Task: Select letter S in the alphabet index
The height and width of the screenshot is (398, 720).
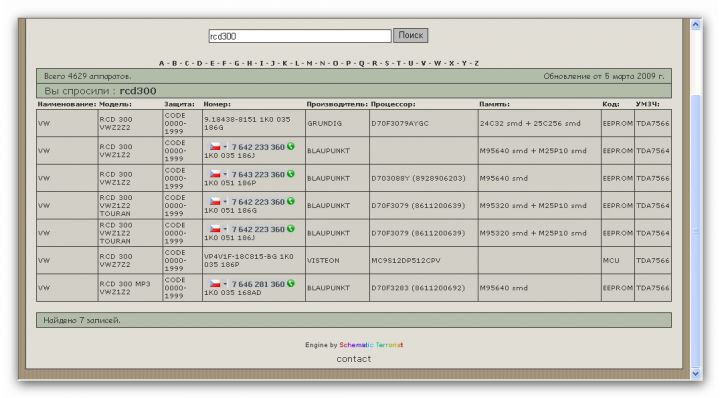Action: click(387, 63)
